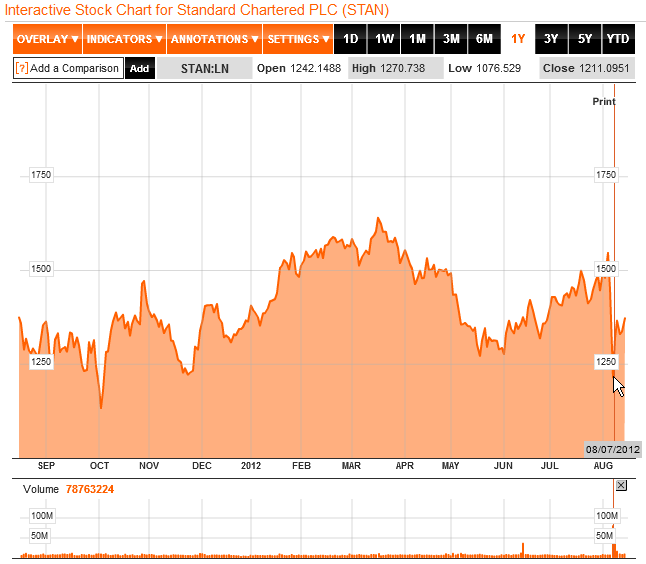Click the left 1750 price axis label
Screen dimensions: 646x564
tap(41, 175)
